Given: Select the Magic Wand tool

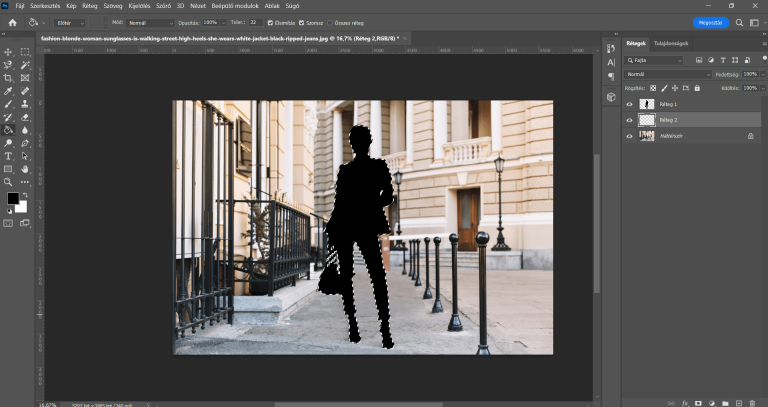Looking at the screenshot, I should pos(25,65).
